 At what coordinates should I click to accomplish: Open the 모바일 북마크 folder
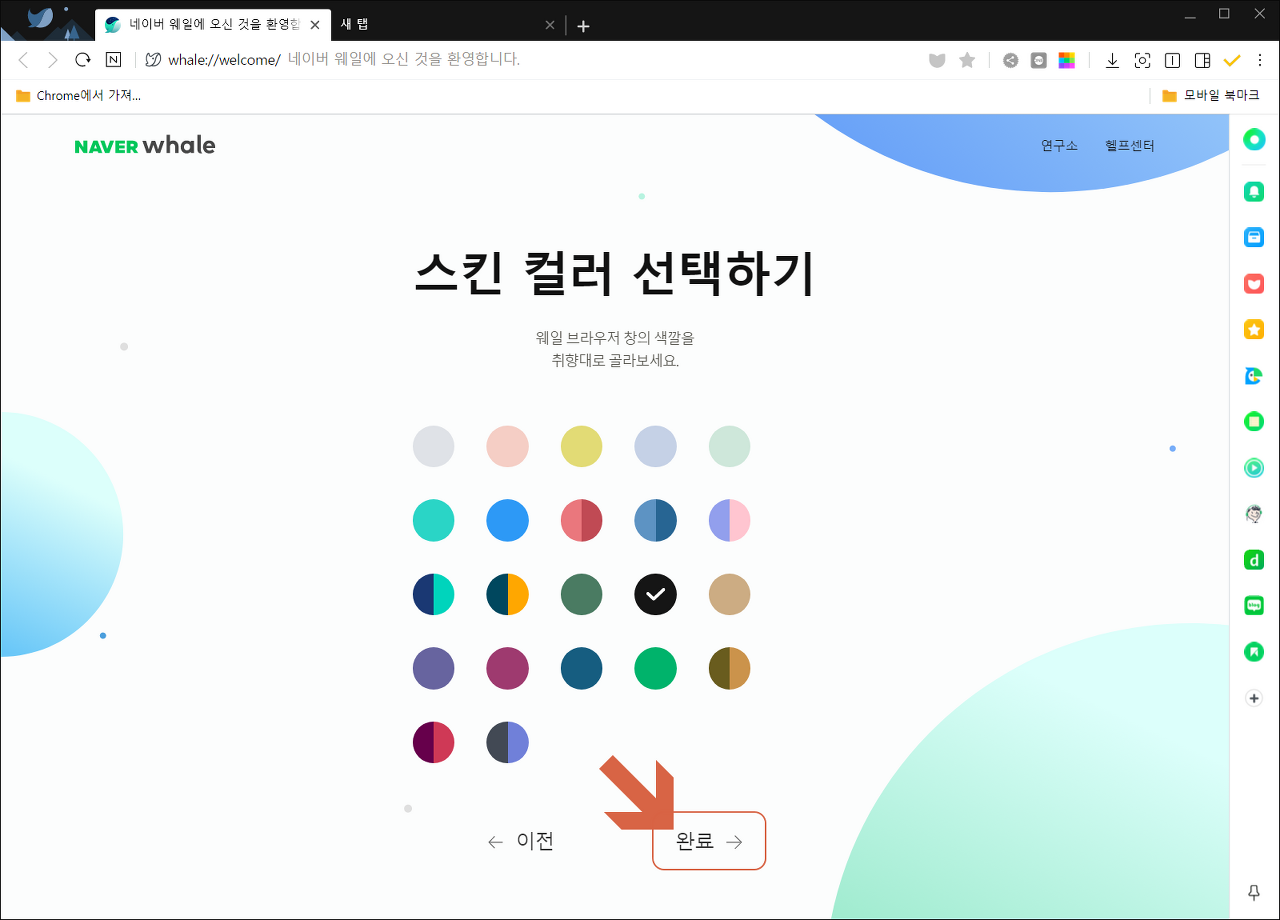pyautogui.click(x=1211, y=96)
